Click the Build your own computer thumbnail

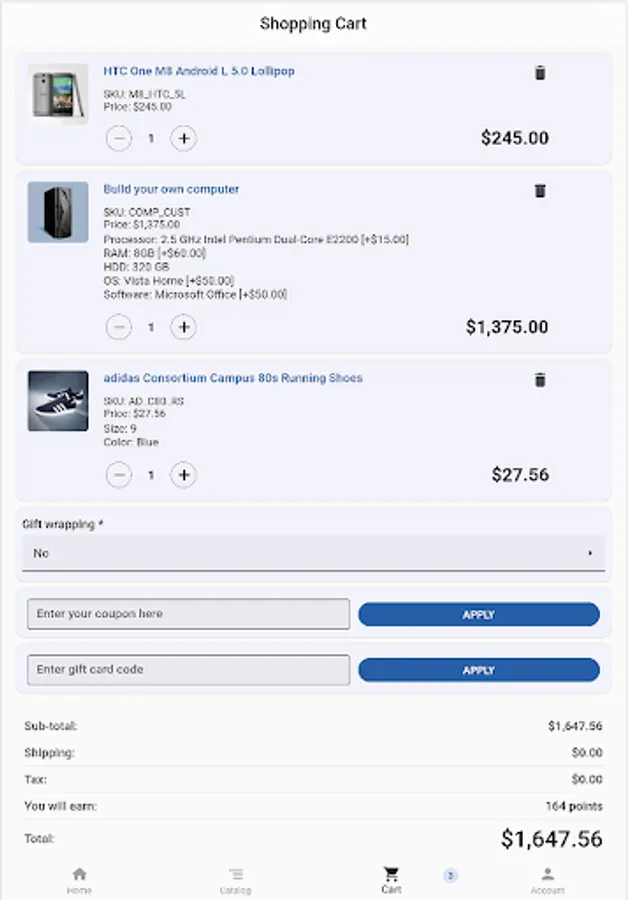pos(58,212)
